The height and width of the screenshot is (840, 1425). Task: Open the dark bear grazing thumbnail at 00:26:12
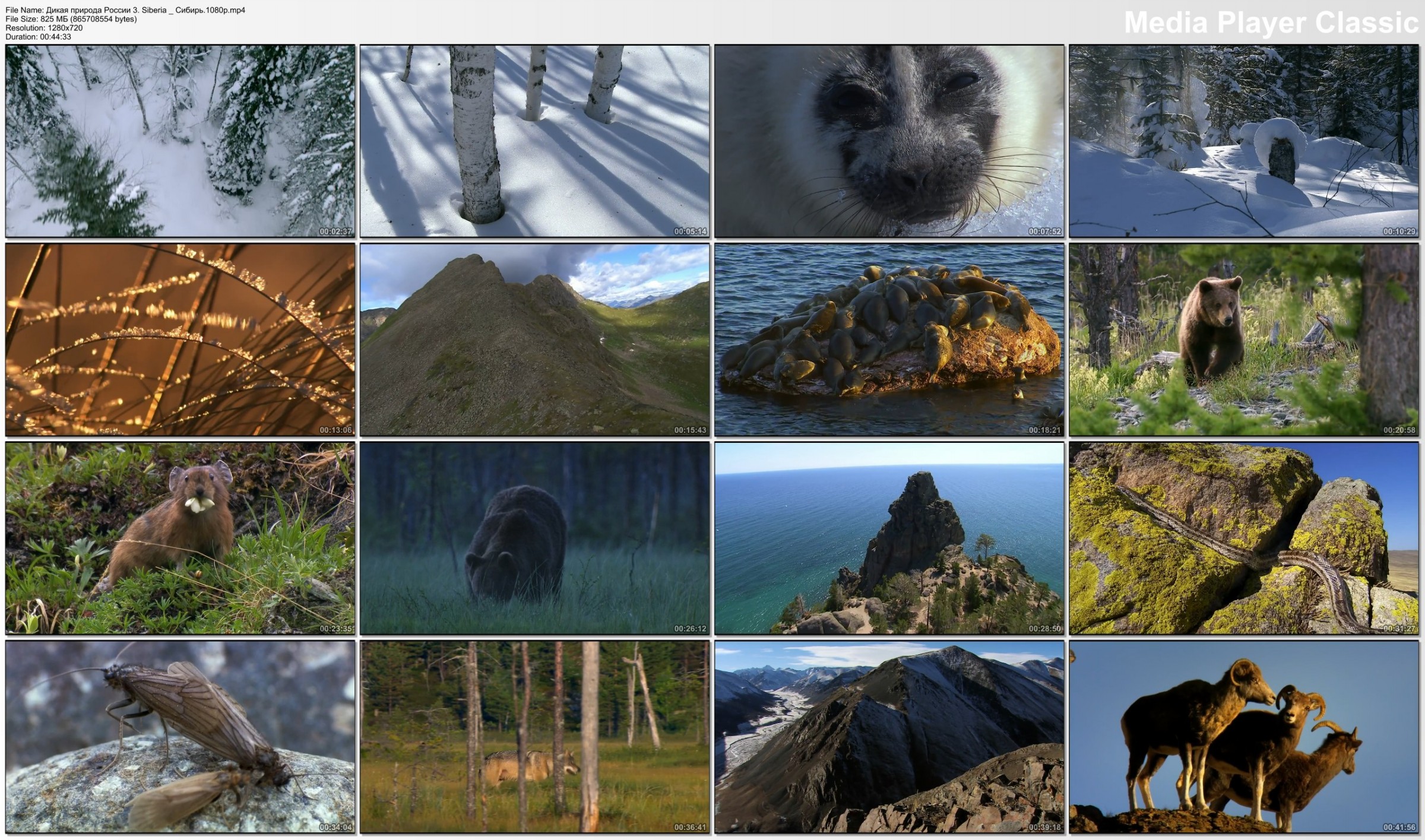pyautogui.click(x=534, y=538)
